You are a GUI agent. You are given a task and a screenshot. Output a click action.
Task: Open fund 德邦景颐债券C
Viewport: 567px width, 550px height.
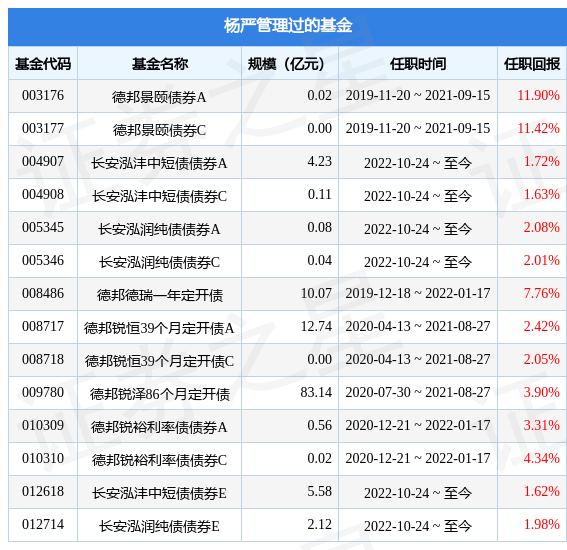[x=159, y=130]
